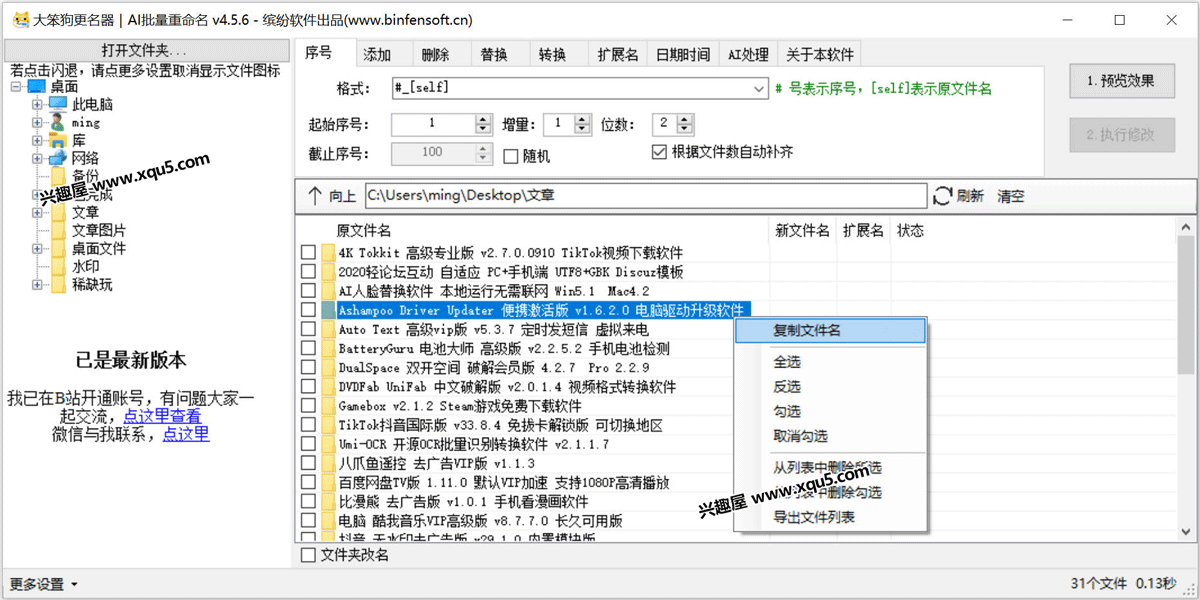Increase the 位数 stepper value
The image size is (1200, 600).
(686, 119)
